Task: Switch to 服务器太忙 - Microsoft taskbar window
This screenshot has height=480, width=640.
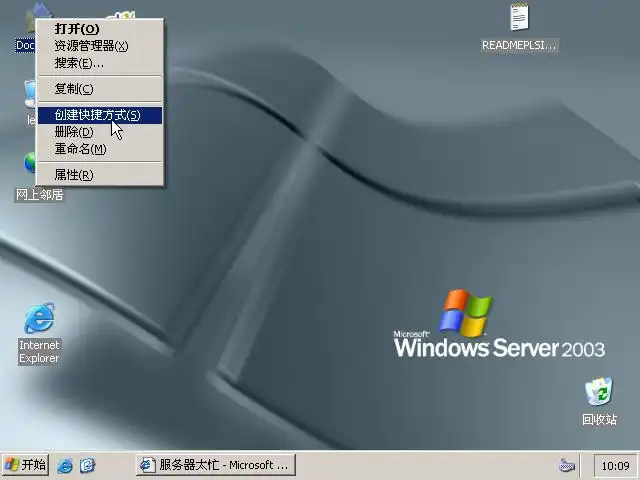Action: (x=216, y=465)
